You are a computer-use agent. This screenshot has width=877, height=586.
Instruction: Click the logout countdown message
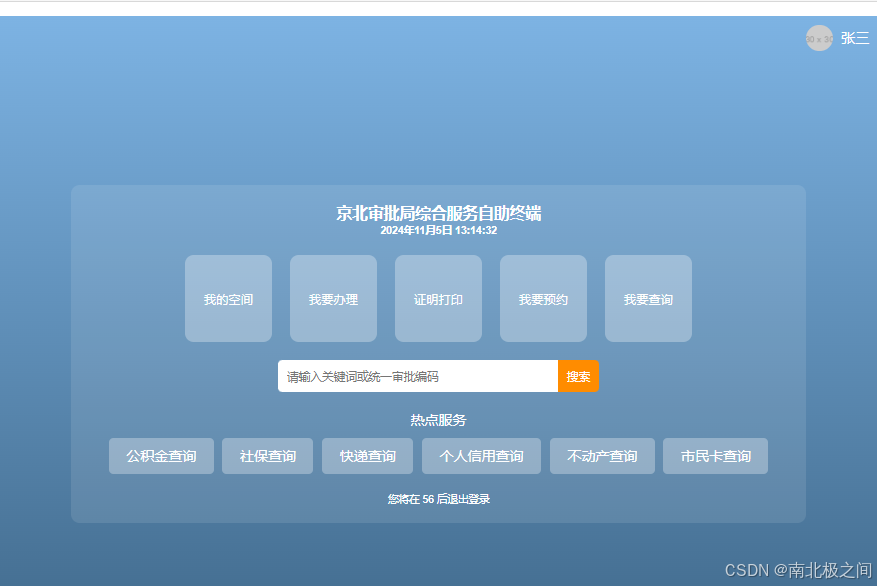tap(438, 500)
